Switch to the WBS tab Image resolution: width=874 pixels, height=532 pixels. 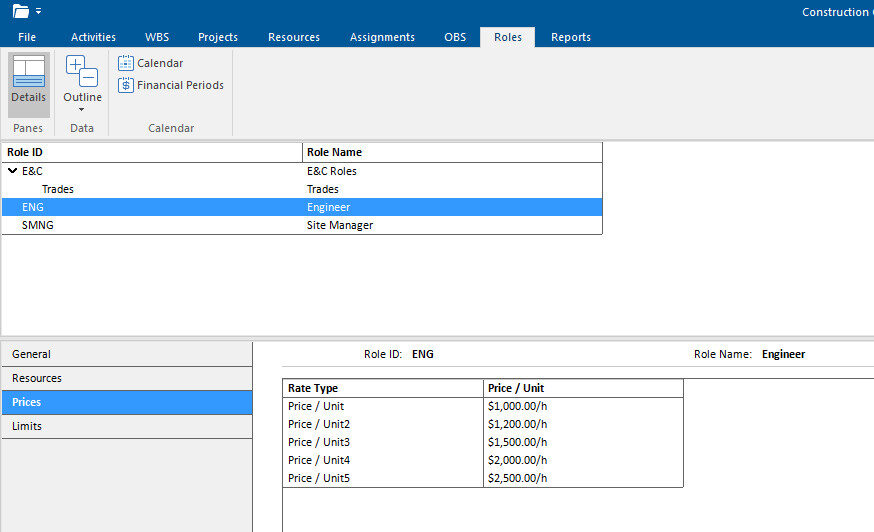[157, 37]
